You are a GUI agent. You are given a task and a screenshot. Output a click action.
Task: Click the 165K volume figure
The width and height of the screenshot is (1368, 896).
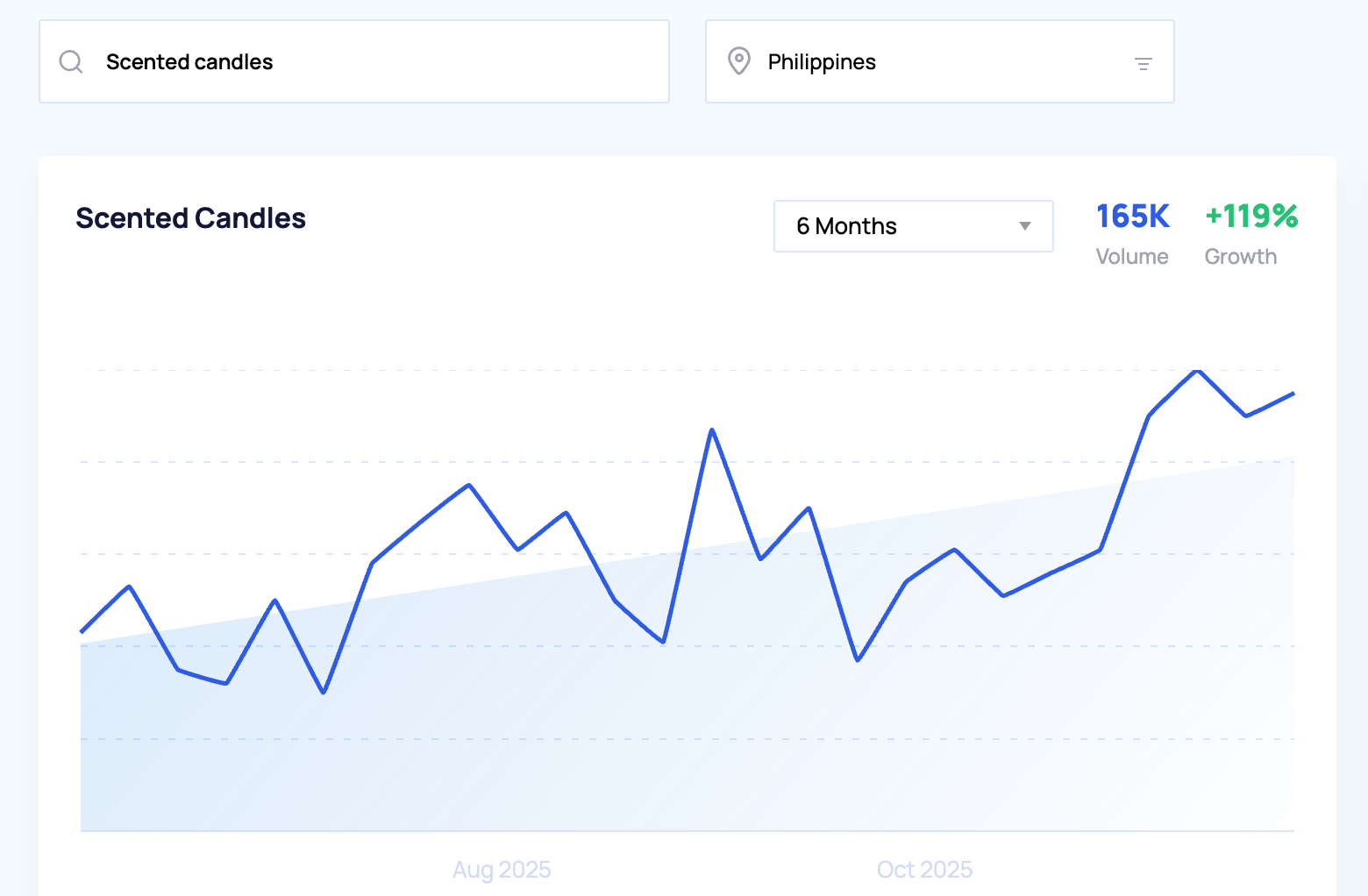(x=1132, y=217)
